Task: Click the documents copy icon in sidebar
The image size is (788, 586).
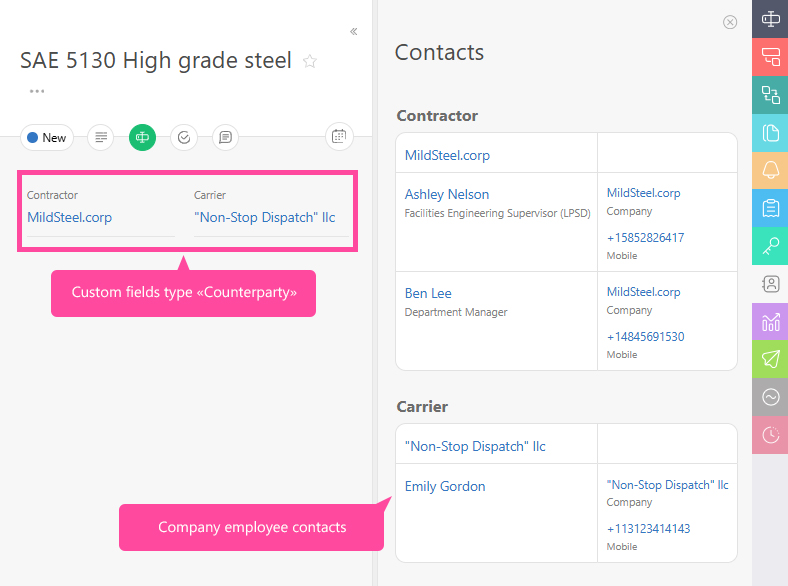Action: point(770,132)
